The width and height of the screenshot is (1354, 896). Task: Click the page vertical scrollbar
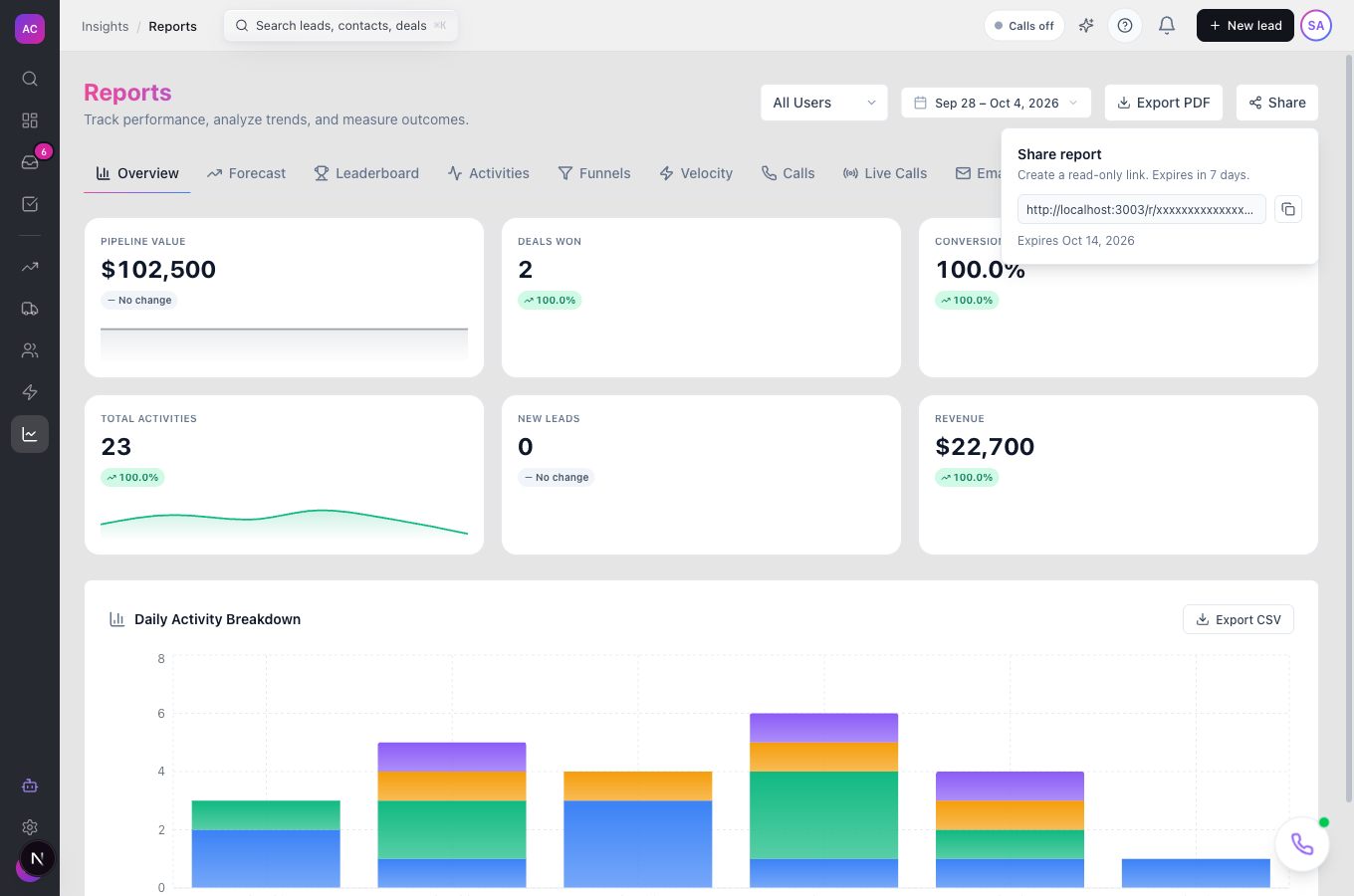[x=1349, y=428]
